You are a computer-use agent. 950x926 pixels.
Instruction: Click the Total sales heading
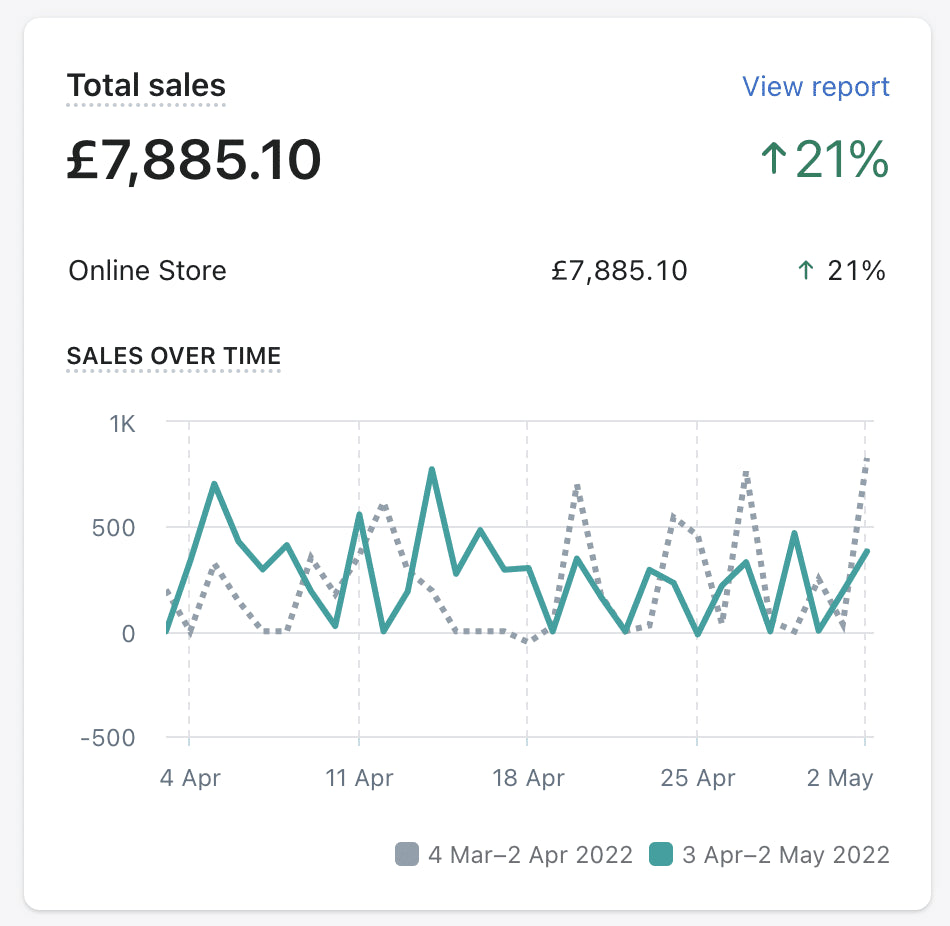click(146, 86)
